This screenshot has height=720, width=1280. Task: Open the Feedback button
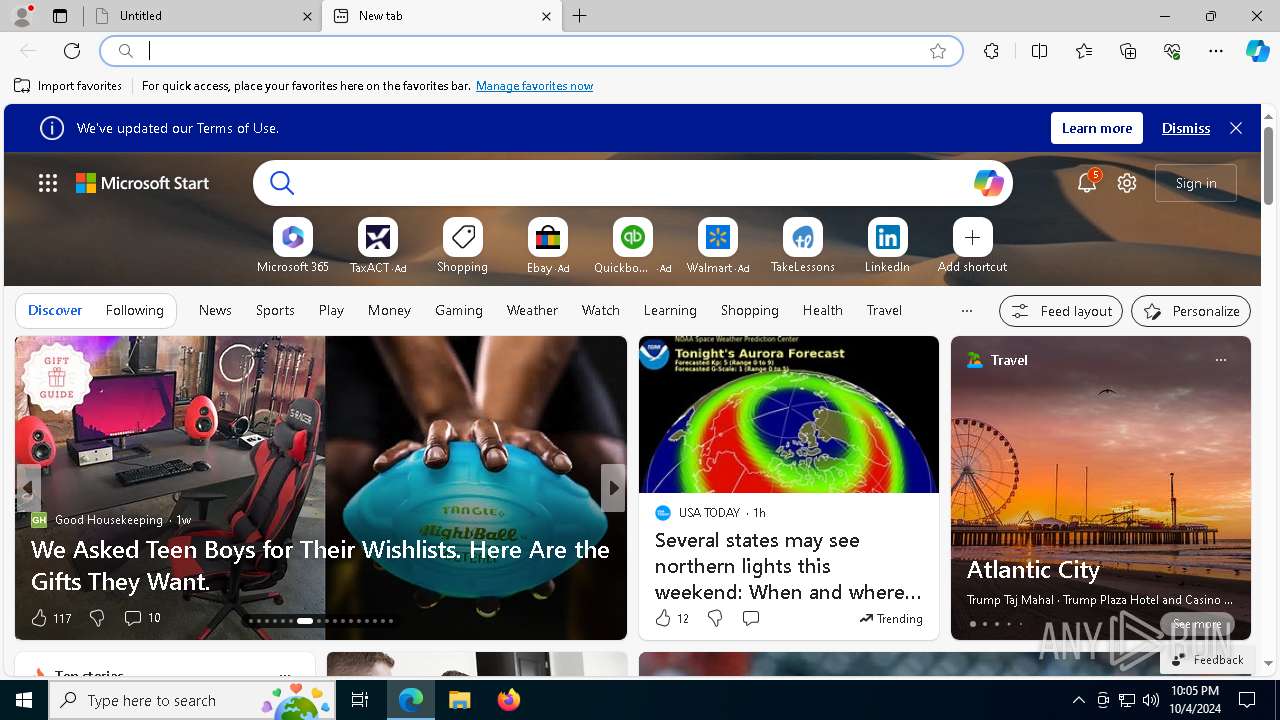(1207, 659)
